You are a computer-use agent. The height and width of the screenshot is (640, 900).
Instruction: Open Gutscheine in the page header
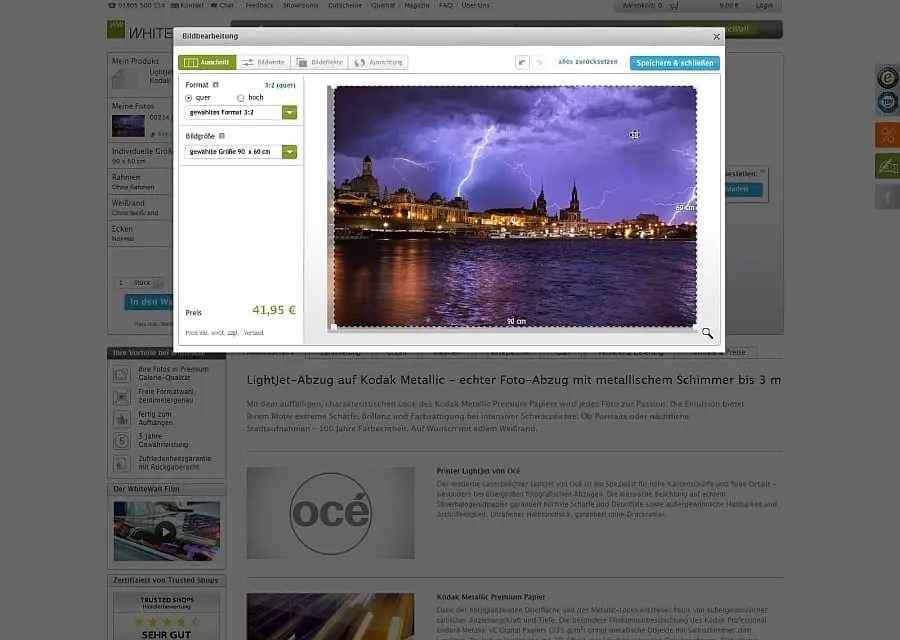(x=344, y=5)
